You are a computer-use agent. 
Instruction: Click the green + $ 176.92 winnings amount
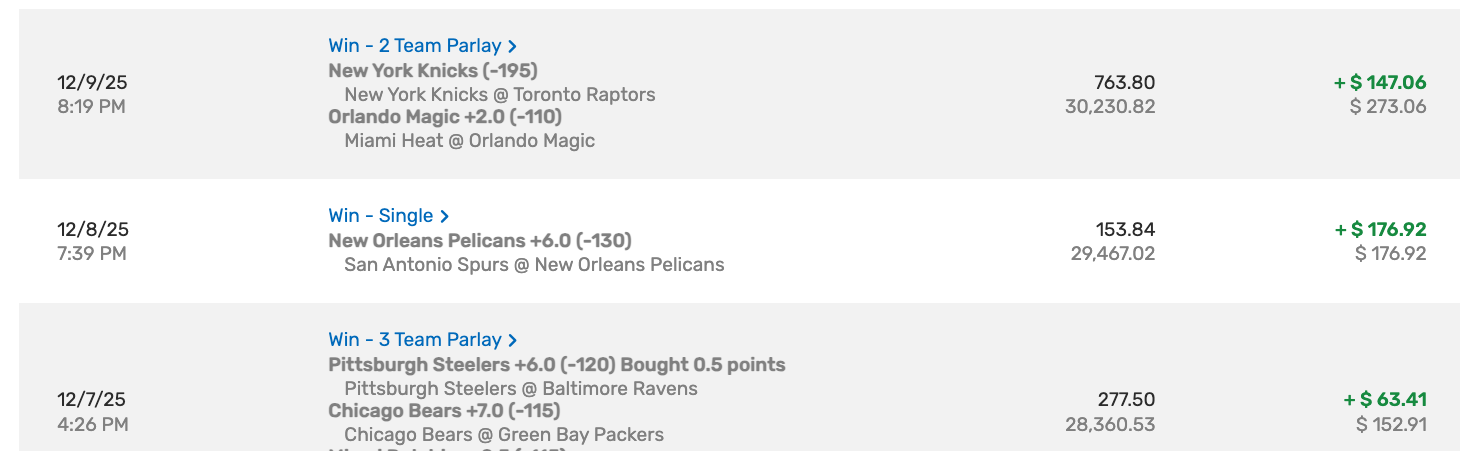coord(1380,230)
